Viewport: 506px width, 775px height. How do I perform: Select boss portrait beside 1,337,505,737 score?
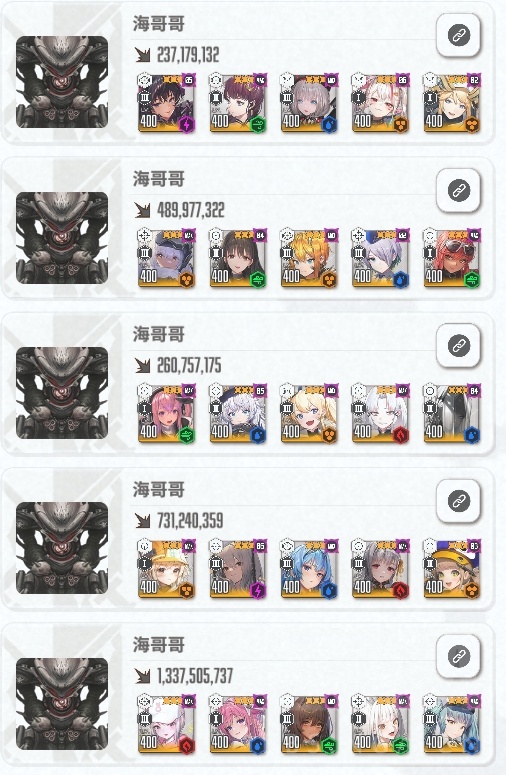pos(62,703)
